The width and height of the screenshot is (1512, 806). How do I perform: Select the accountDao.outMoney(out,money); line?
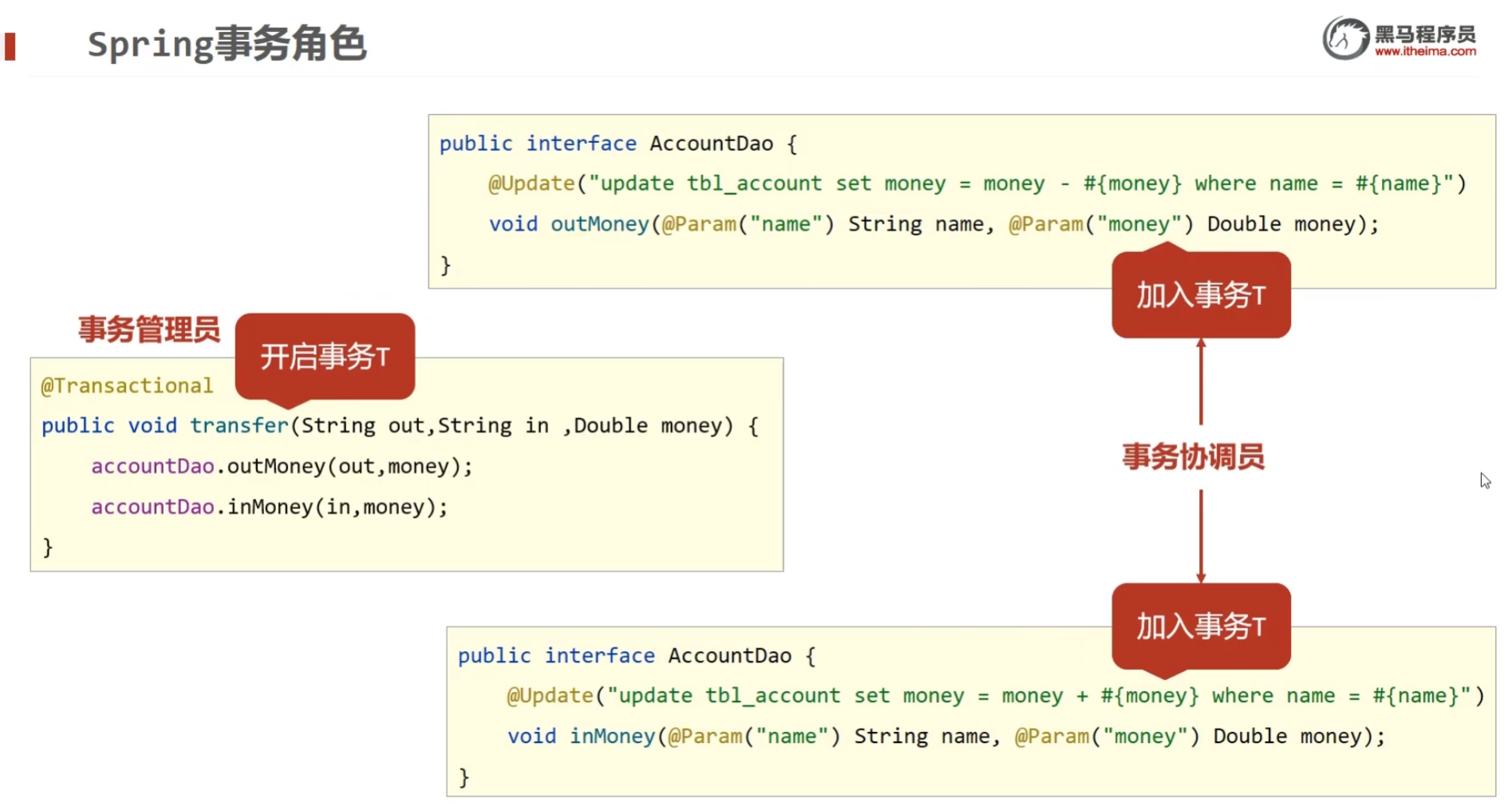click(282, 466)
